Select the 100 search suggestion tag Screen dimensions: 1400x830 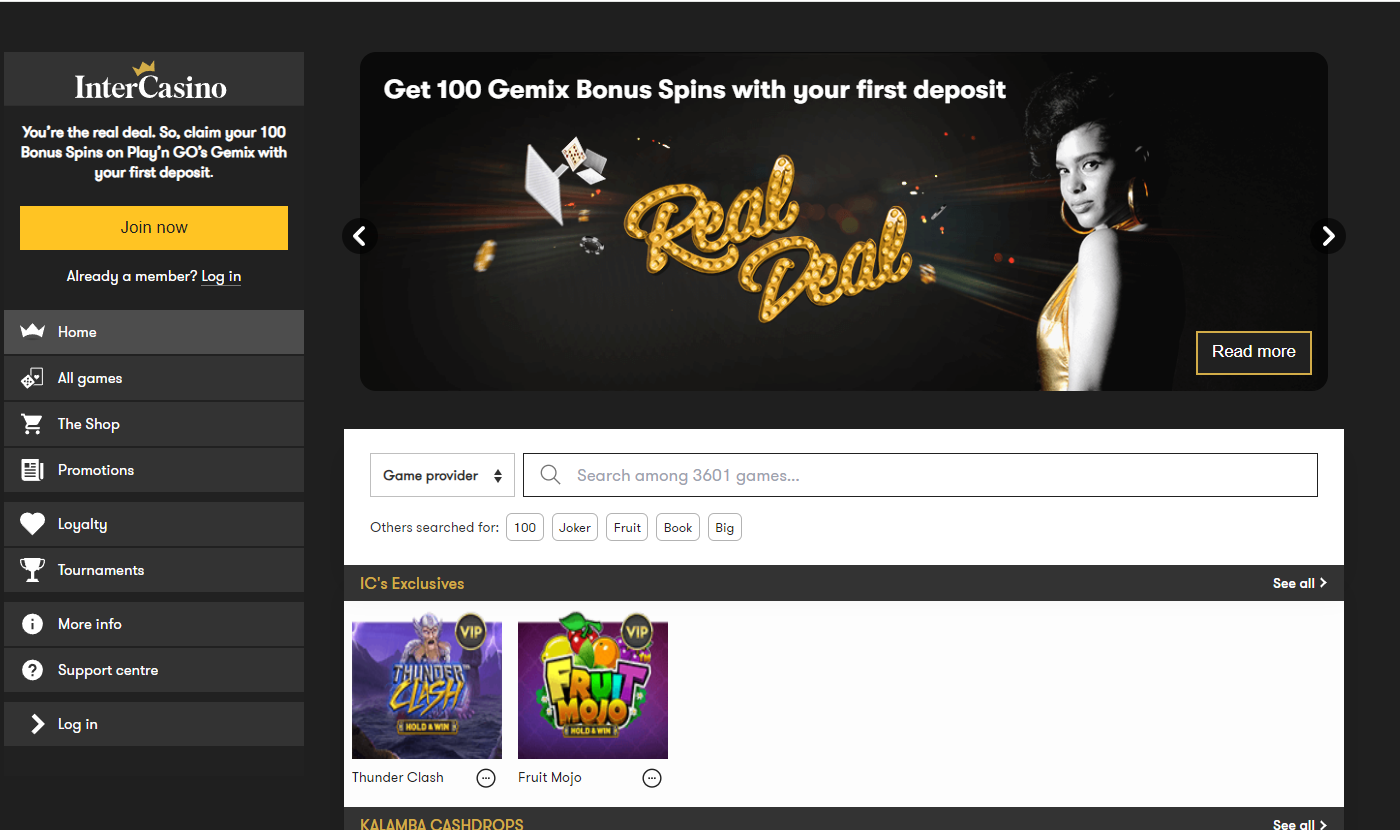click(x=525, y=528)
